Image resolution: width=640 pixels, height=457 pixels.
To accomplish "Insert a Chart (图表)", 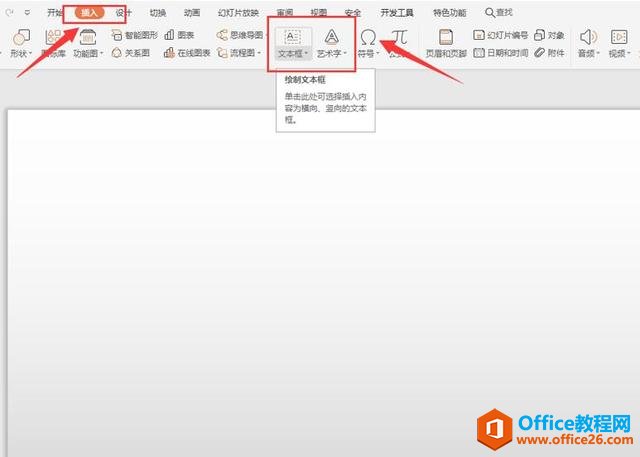I will [x=179, y=35].
